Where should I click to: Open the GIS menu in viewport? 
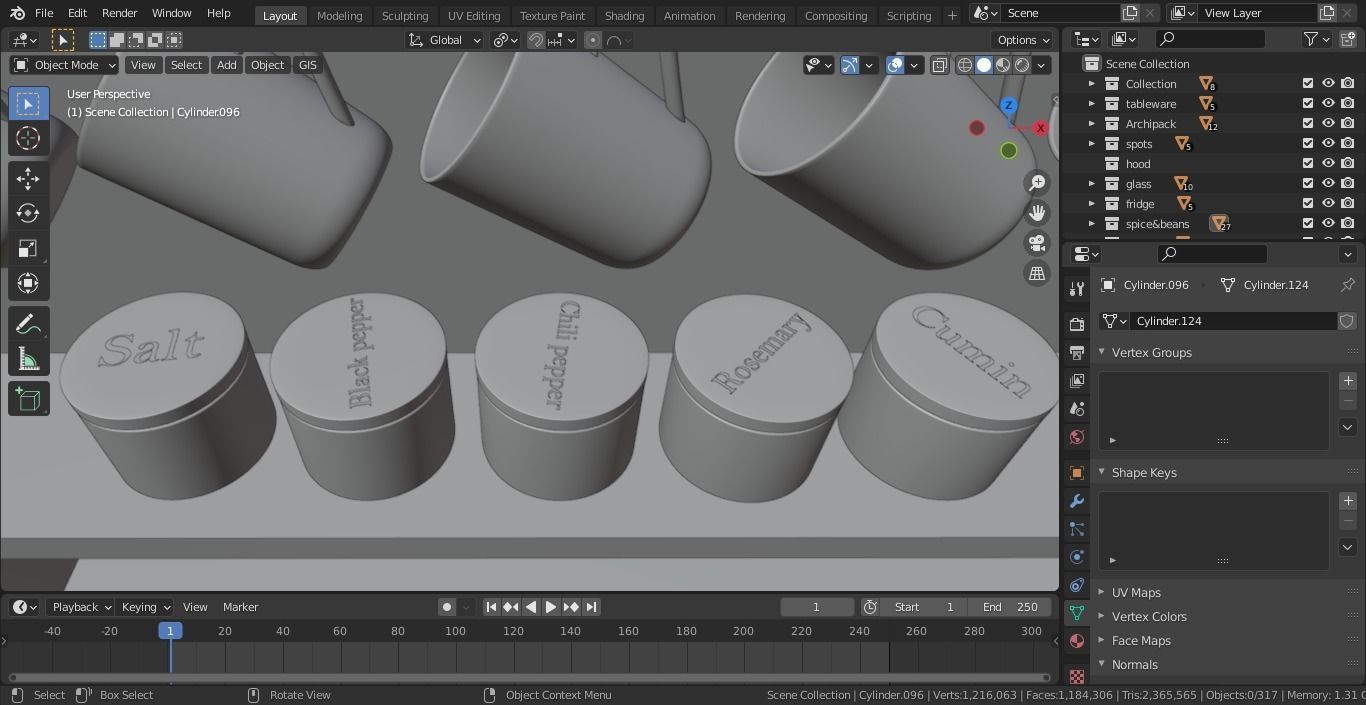[307, 65]
